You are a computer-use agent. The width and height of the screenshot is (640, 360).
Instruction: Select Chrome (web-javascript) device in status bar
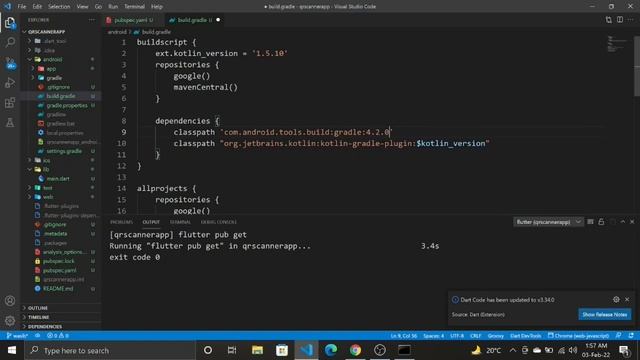578,336
